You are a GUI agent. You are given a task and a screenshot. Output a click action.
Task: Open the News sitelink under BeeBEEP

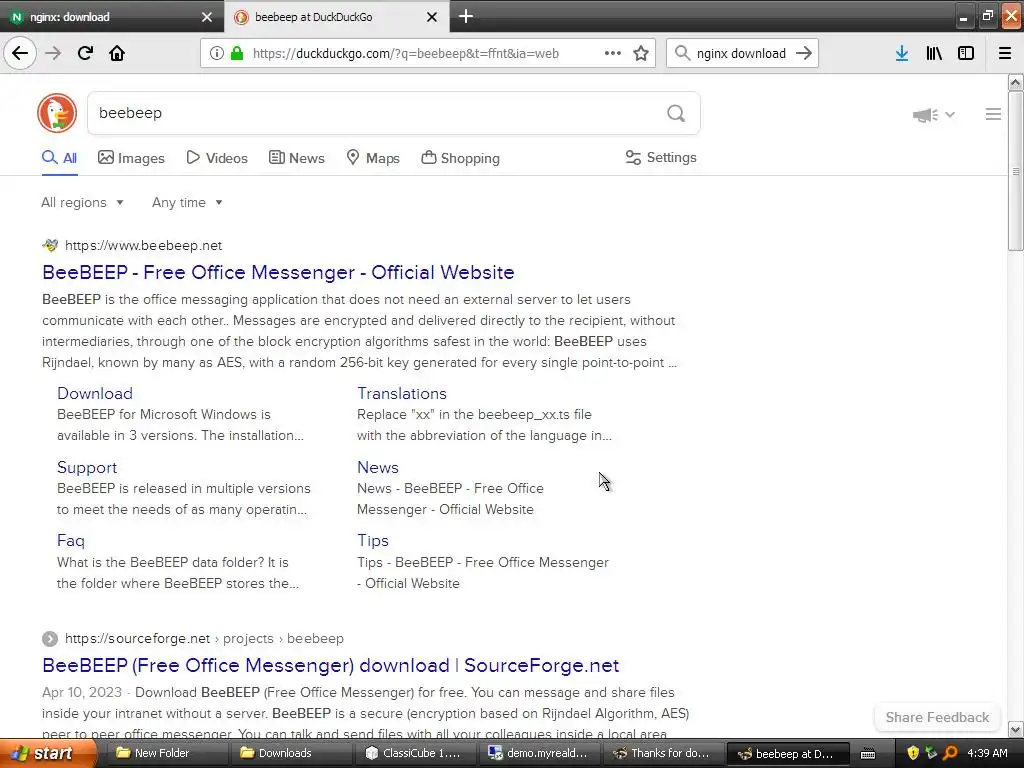(x=377, y=468)
